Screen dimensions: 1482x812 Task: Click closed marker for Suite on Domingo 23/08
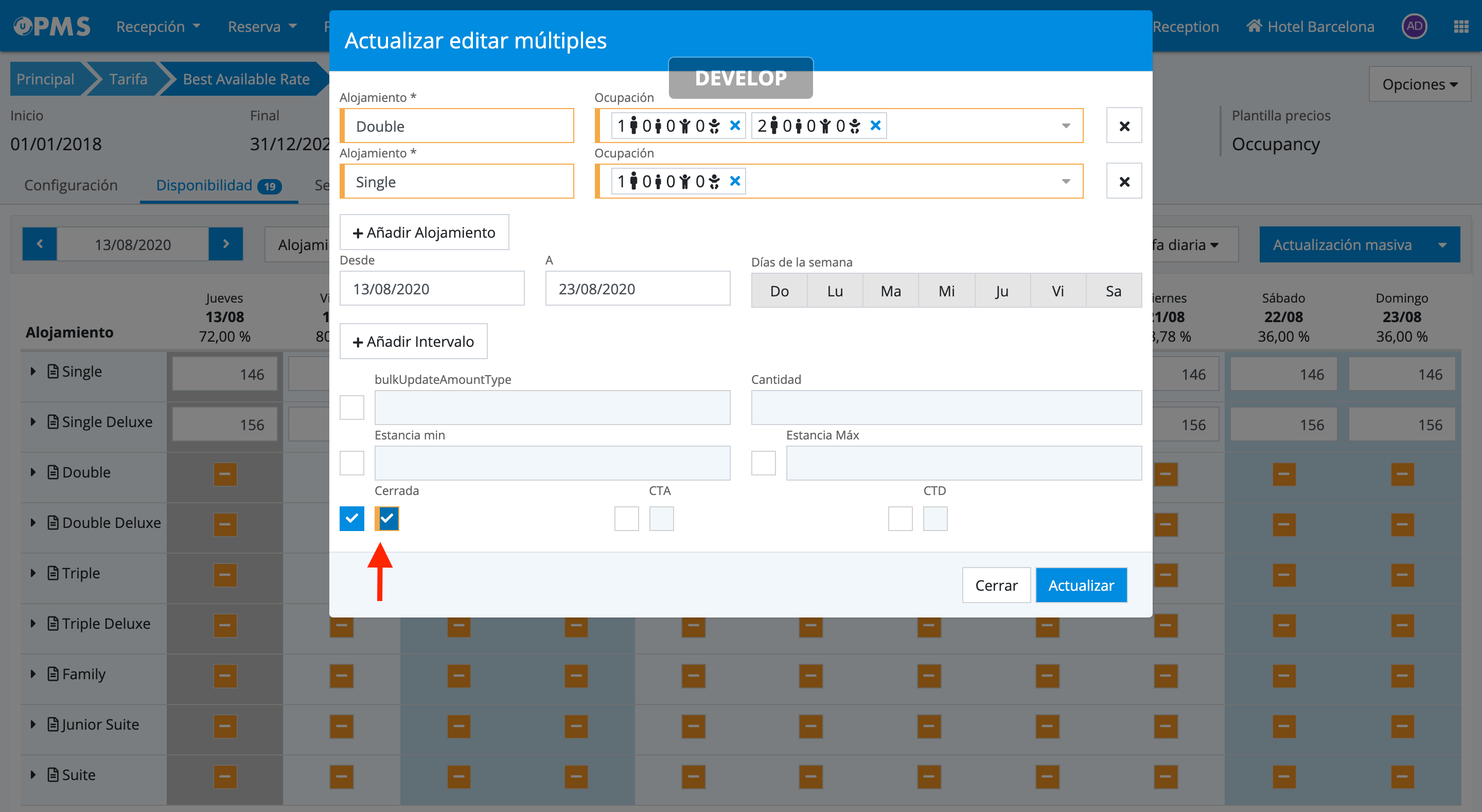tap(1402, 776)
